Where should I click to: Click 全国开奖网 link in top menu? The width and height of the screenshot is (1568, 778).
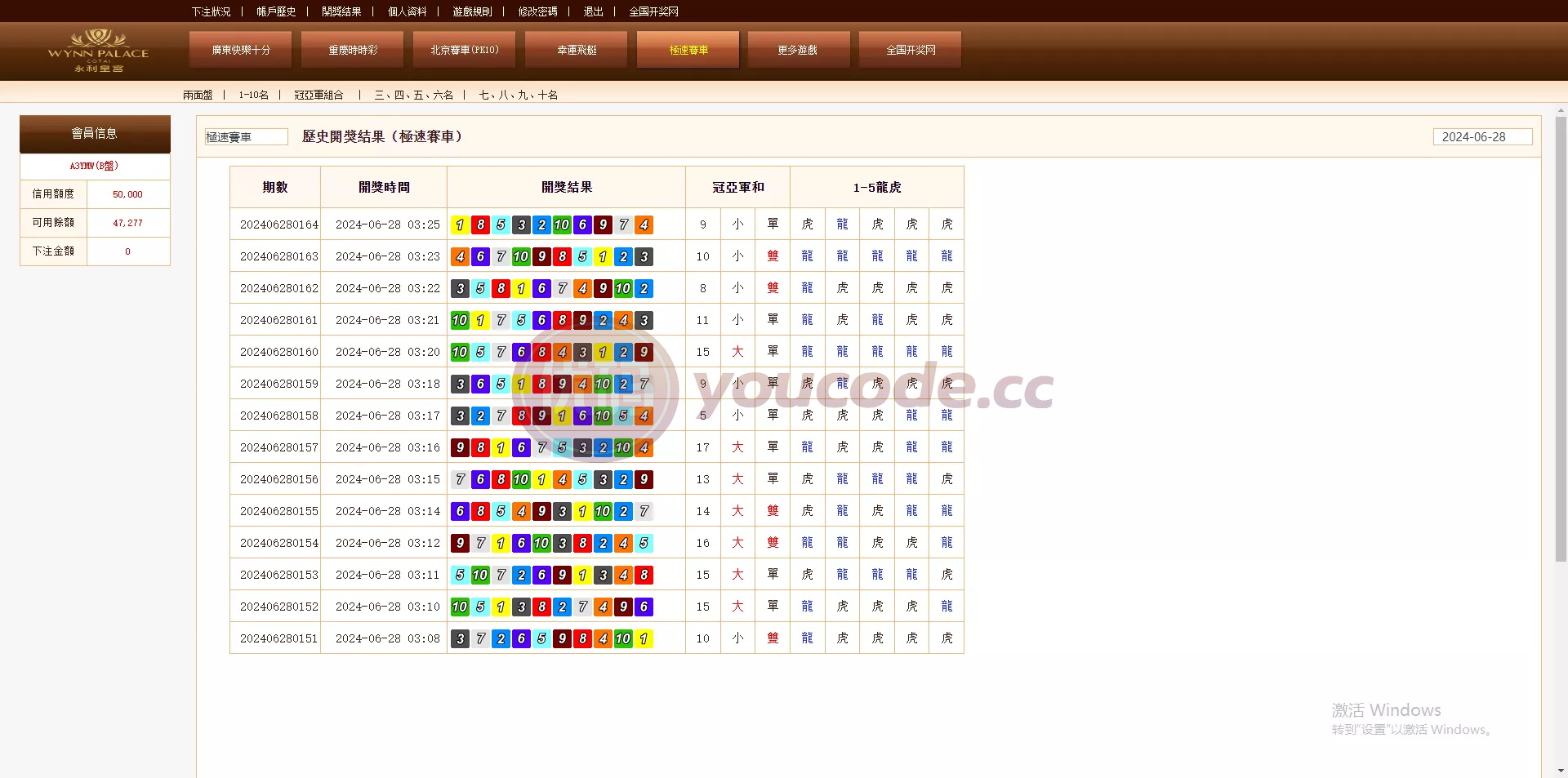pyautogui.click(x=653, y=11)
